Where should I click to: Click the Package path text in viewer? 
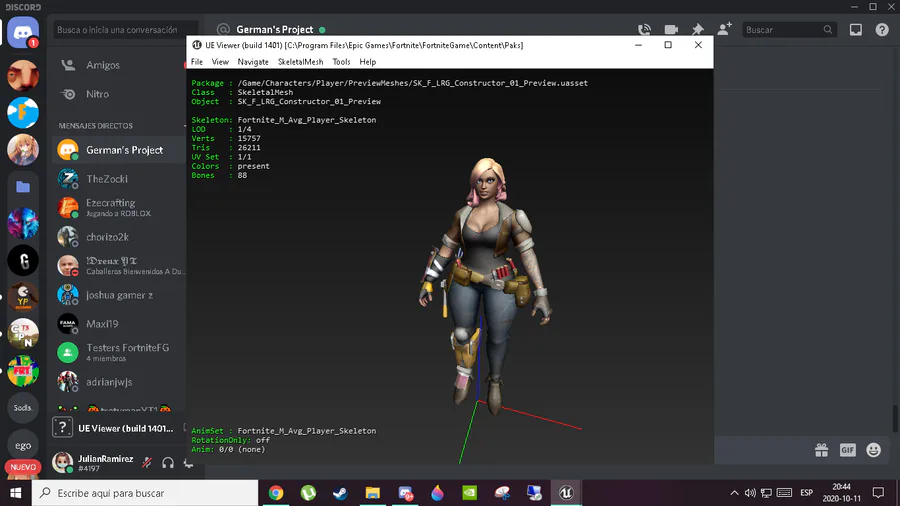point(413,83)
